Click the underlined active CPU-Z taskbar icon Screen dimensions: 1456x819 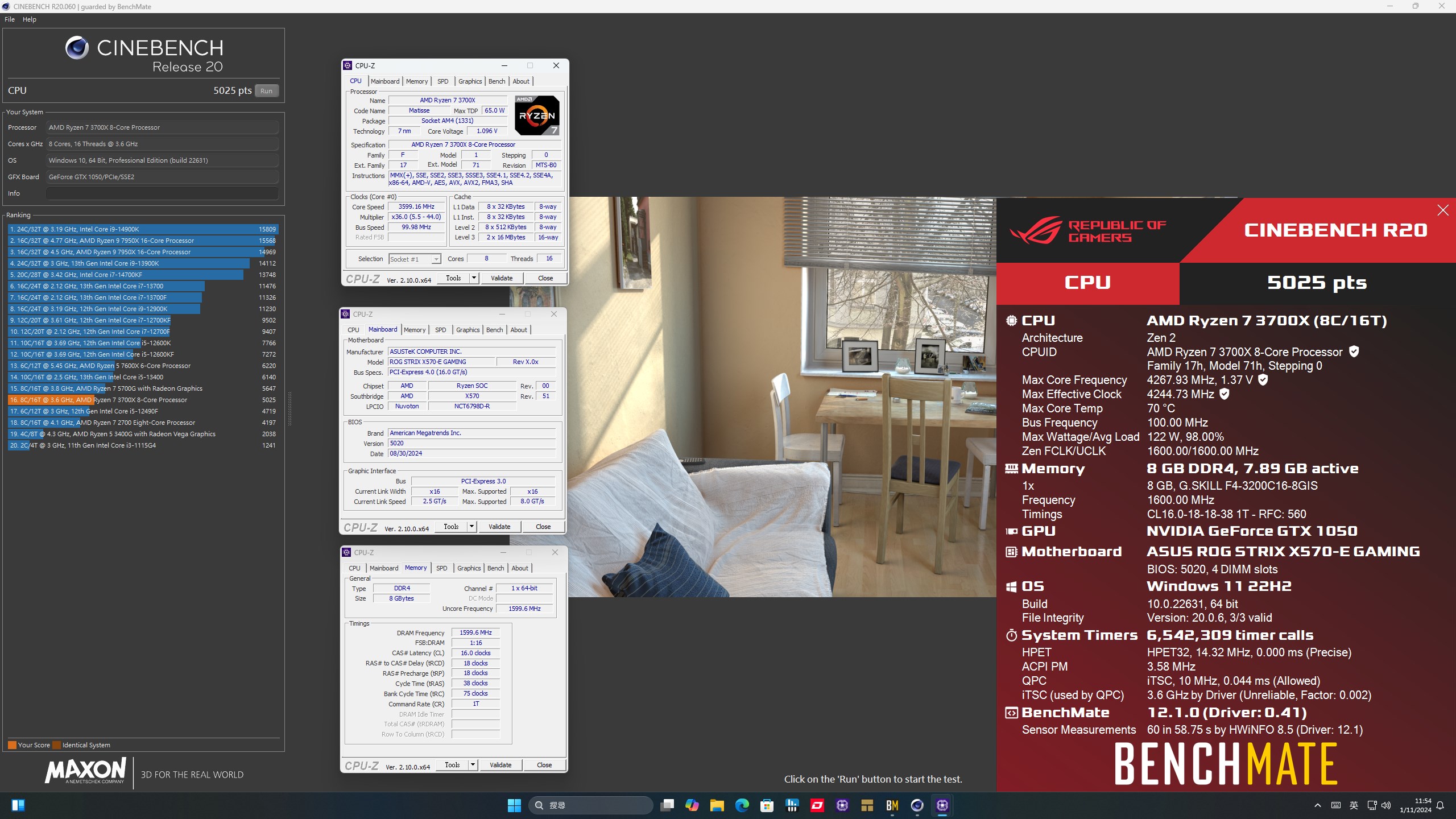coord(942,805)
